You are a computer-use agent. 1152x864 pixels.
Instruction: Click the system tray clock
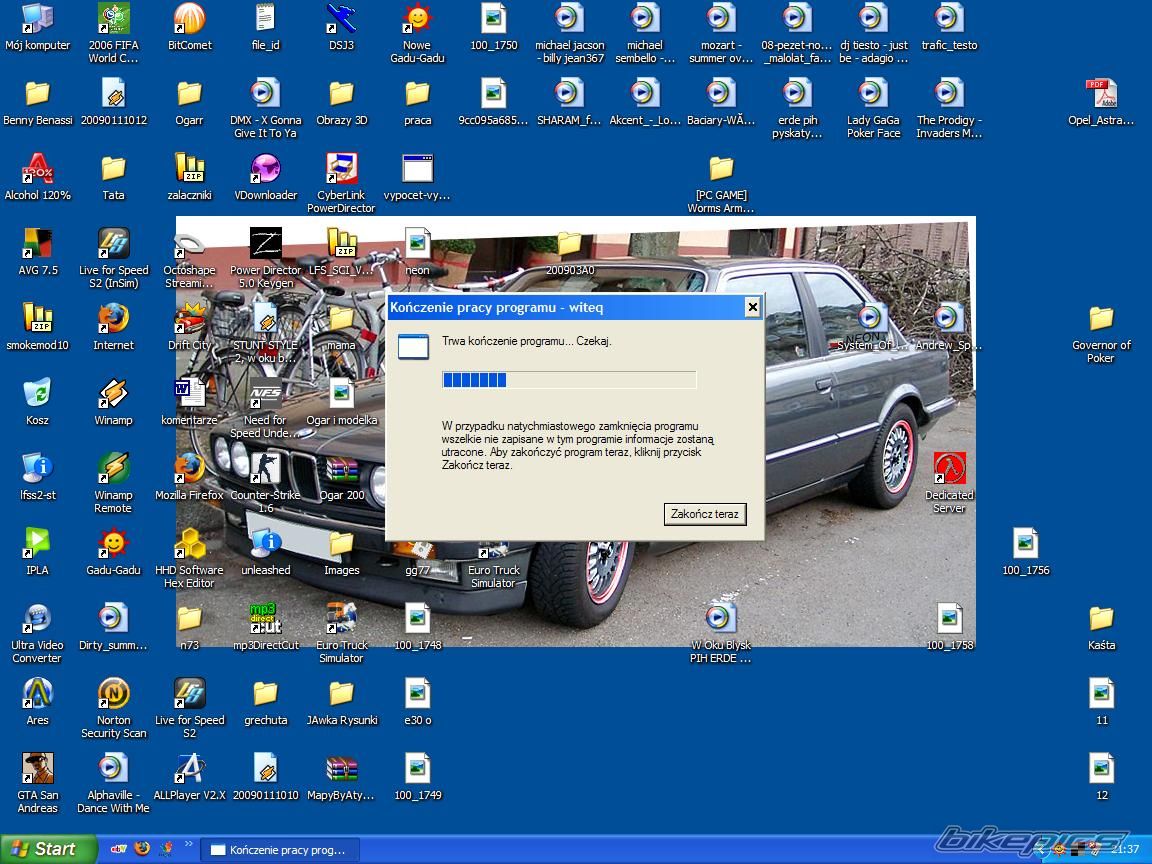(x=1125, y=849)
